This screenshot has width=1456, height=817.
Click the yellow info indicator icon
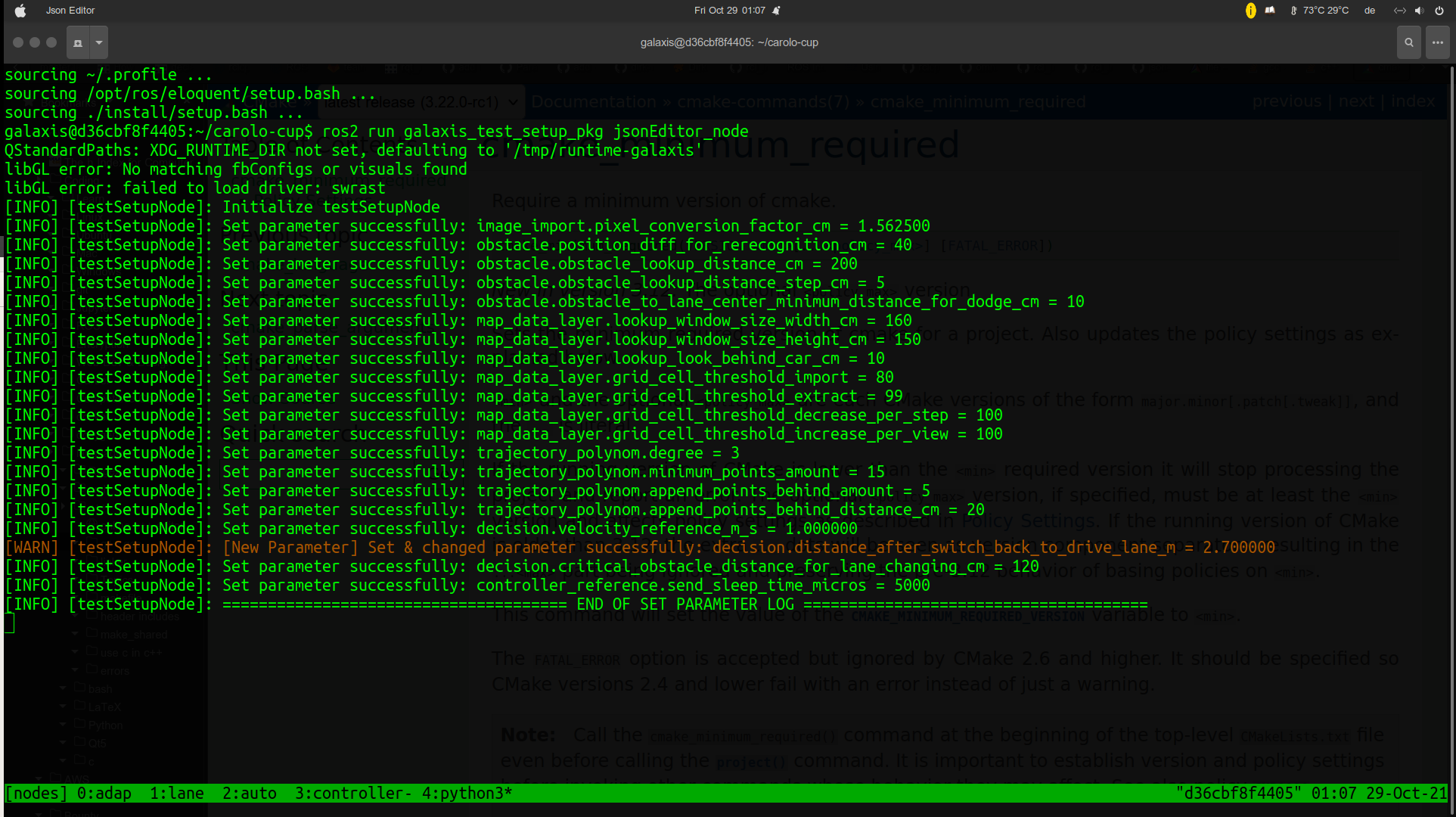point(1250,11)
